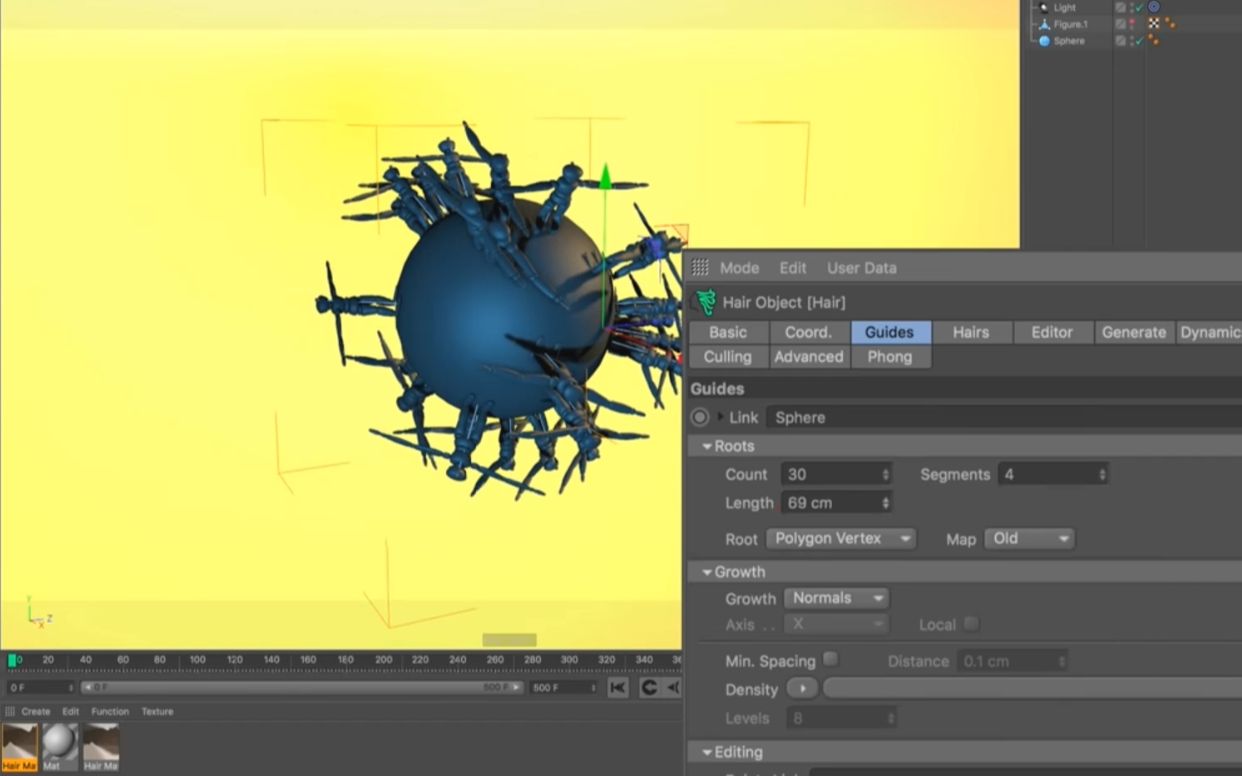
Task: Click the Sphere object icon in the Object Manager
Action: pyautogui.click(x=1044, y=40)
